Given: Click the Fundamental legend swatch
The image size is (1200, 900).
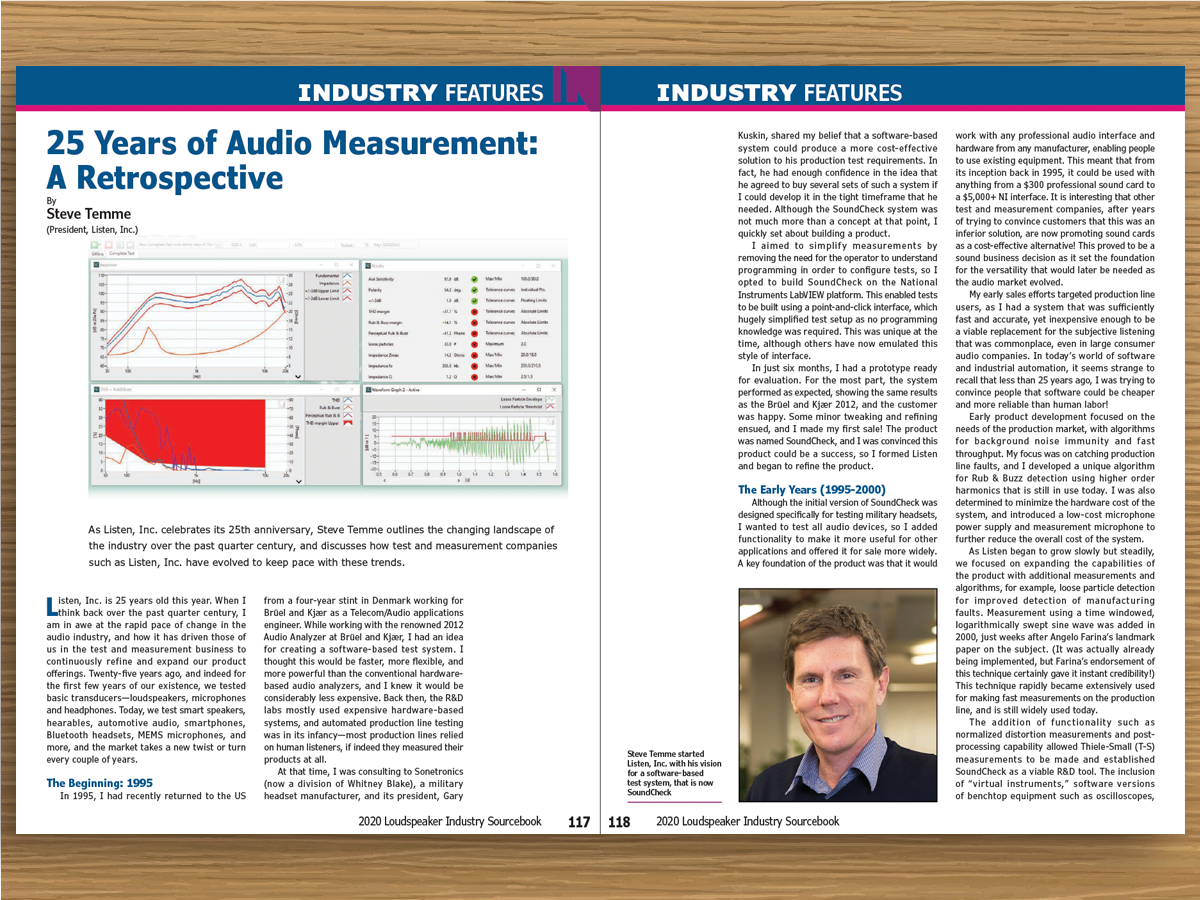Looking at the screenshot, I should click(347, 276).
